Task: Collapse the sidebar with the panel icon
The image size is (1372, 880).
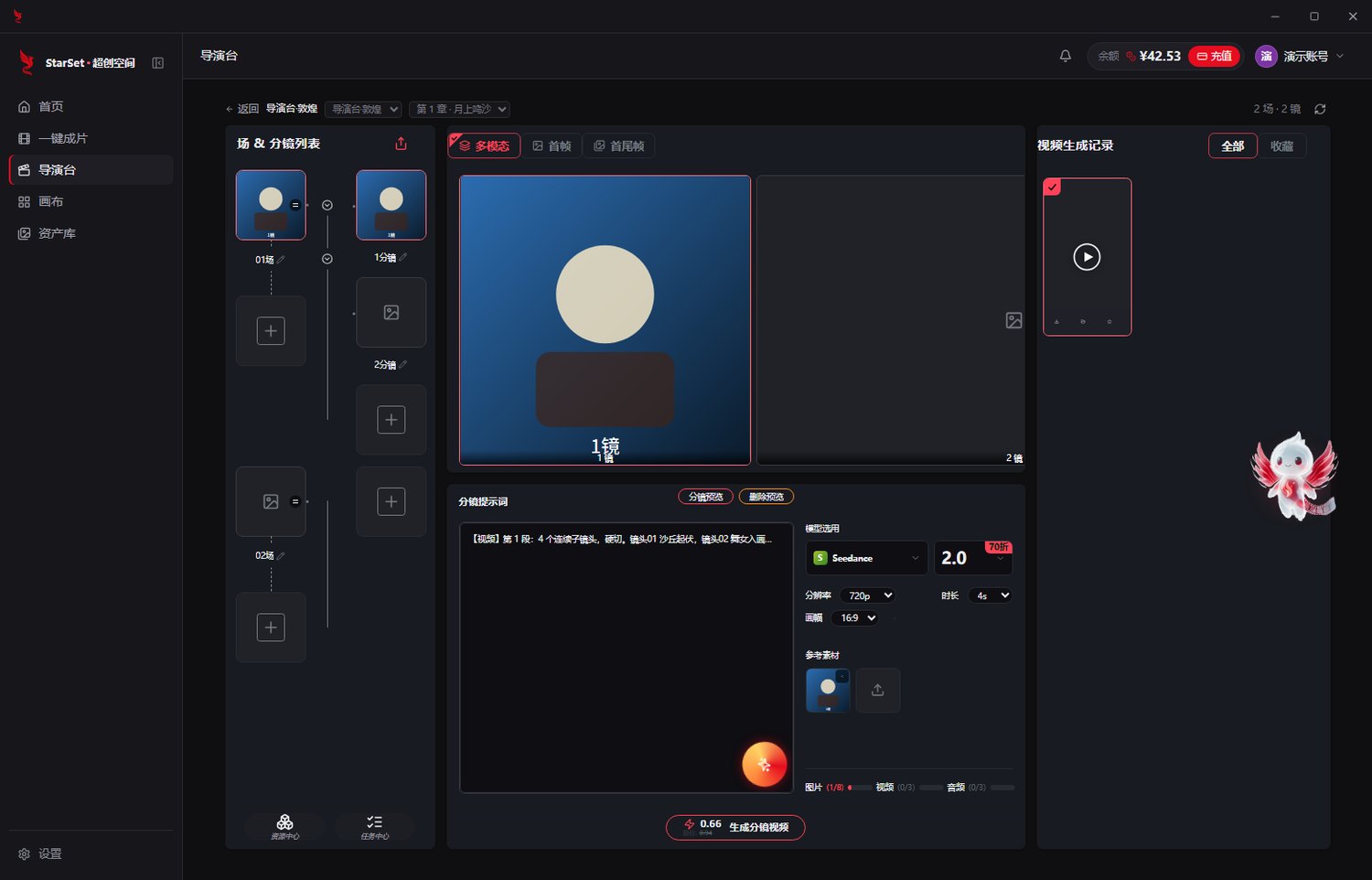Action: 157,63
